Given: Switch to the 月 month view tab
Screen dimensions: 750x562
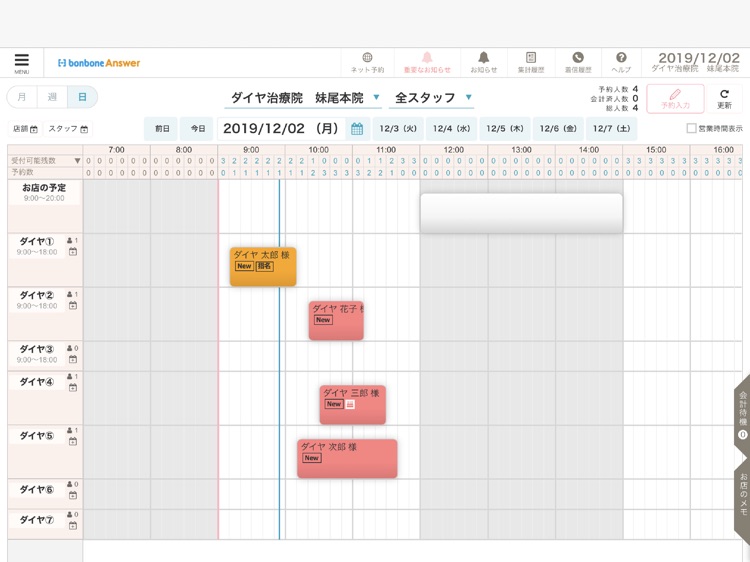Looking at the screenshot, I should point(22,97).
